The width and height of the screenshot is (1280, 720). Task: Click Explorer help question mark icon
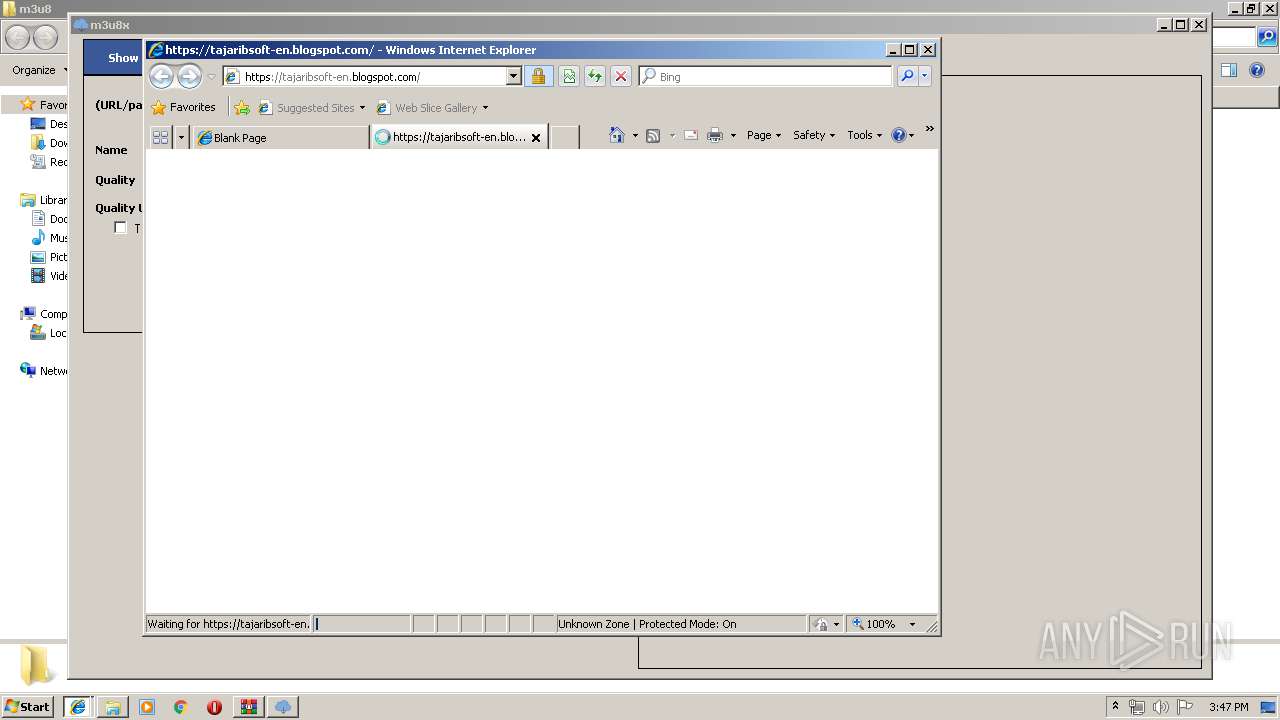point(1257,70)
